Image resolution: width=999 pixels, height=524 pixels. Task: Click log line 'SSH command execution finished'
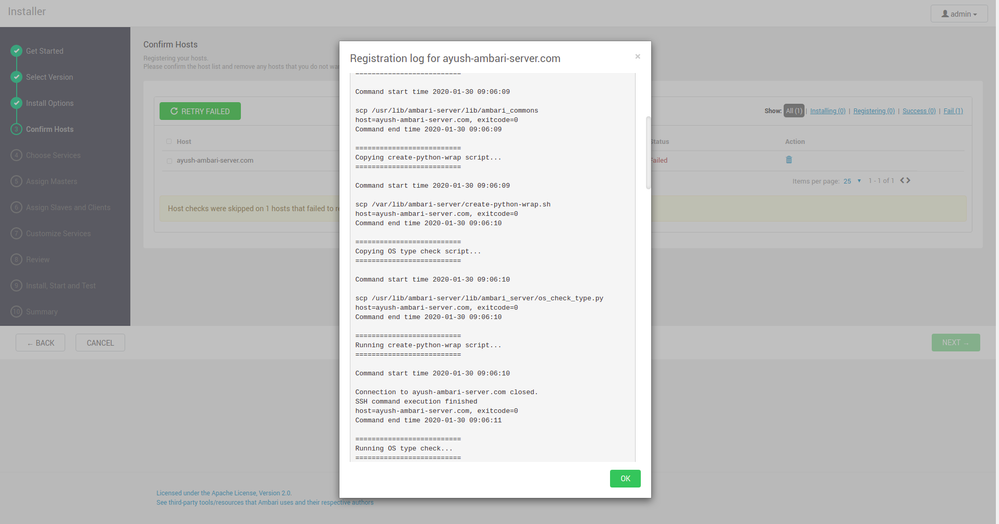(416, 402)
